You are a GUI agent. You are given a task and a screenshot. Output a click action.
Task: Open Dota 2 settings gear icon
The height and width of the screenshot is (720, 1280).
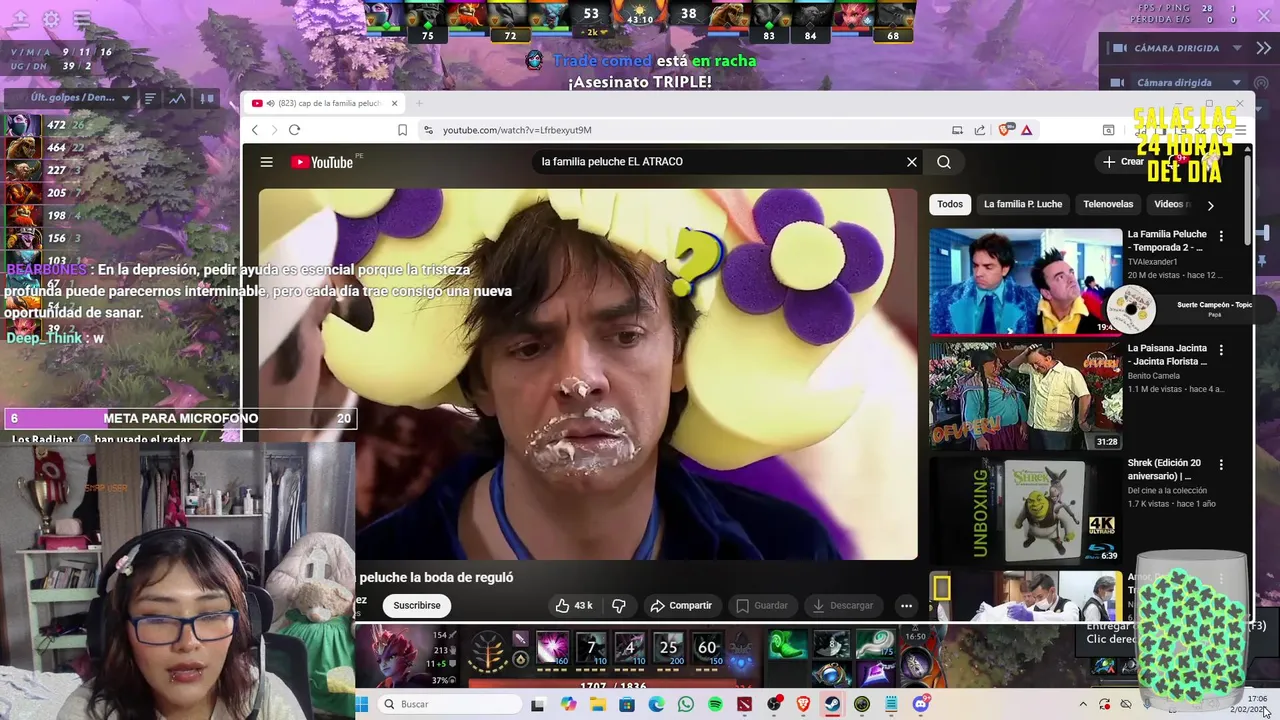click(51, 19)
